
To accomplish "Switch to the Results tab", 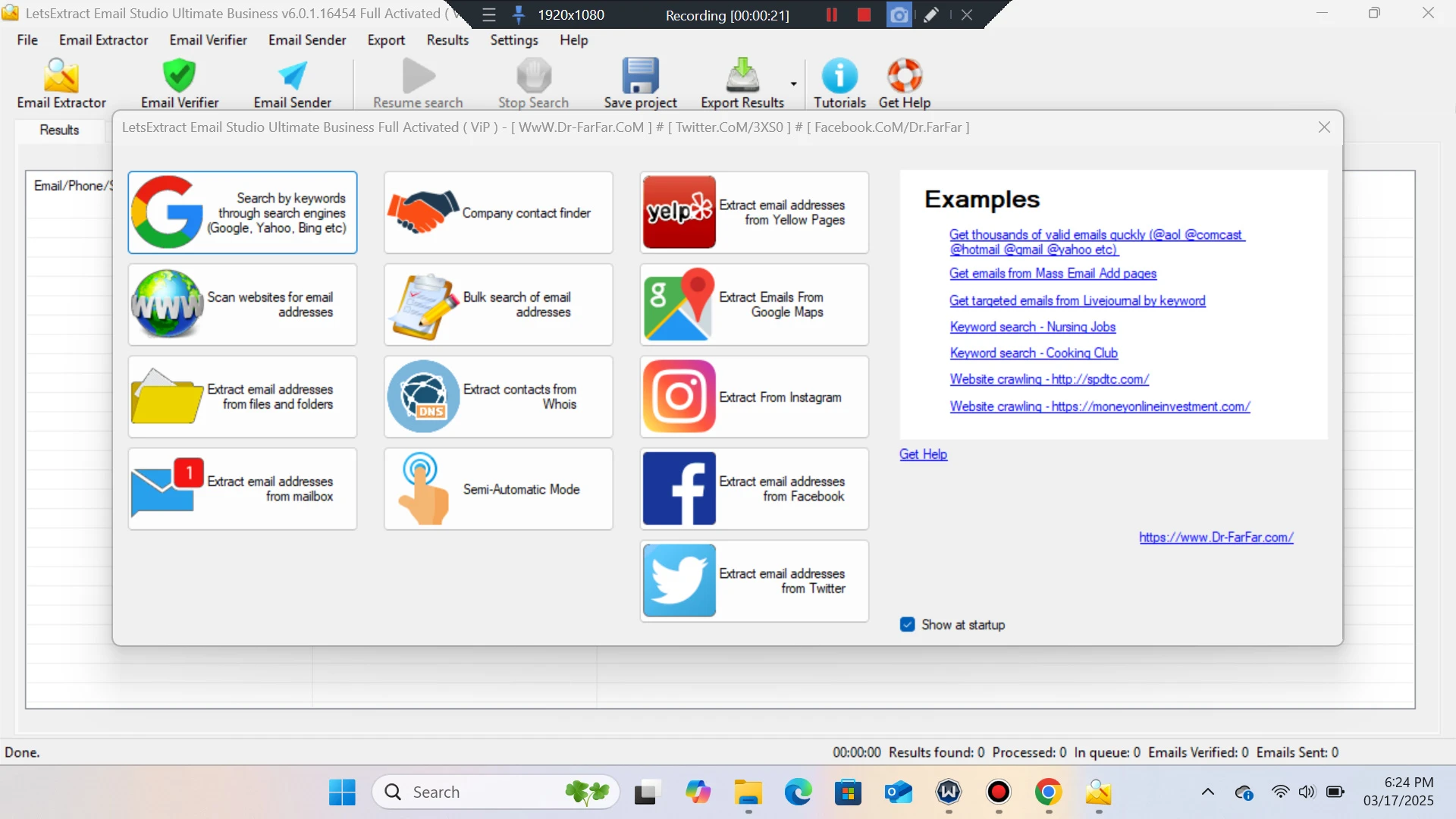I will [59, 130].
